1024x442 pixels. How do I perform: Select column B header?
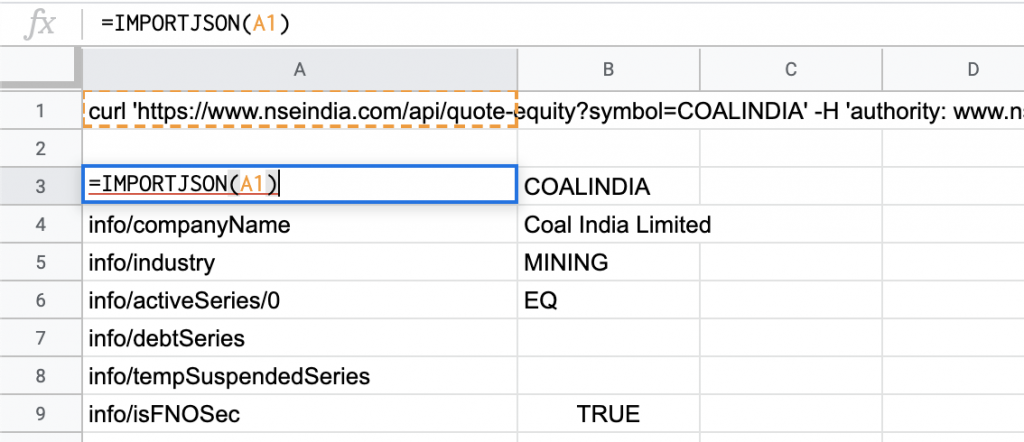608,69
